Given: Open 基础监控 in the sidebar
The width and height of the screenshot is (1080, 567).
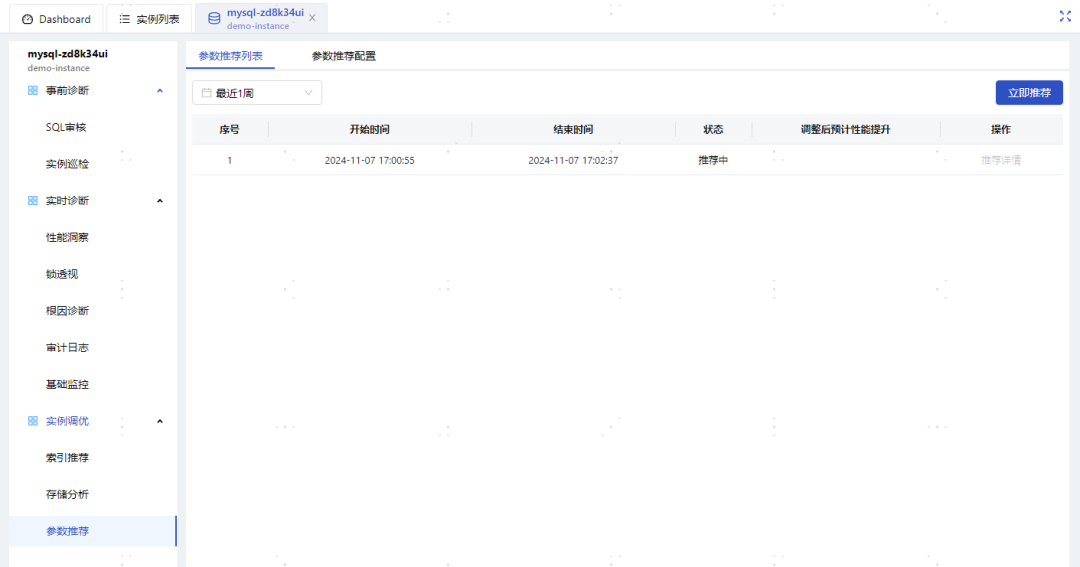Looking at the screenshot, I should pos(68,384).
